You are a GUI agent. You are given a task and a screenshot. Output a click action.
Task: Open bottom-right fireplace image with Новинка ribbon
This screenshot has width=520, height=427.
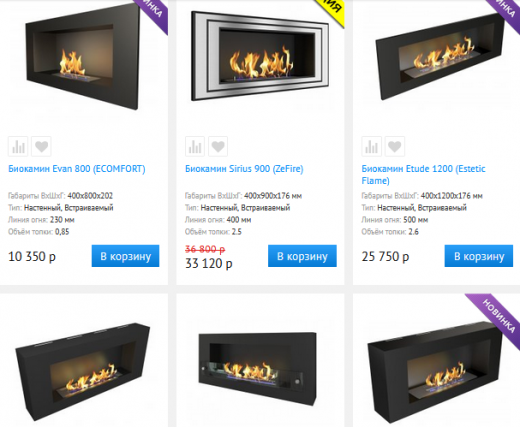pyautogui.click(x=435, y=373)
